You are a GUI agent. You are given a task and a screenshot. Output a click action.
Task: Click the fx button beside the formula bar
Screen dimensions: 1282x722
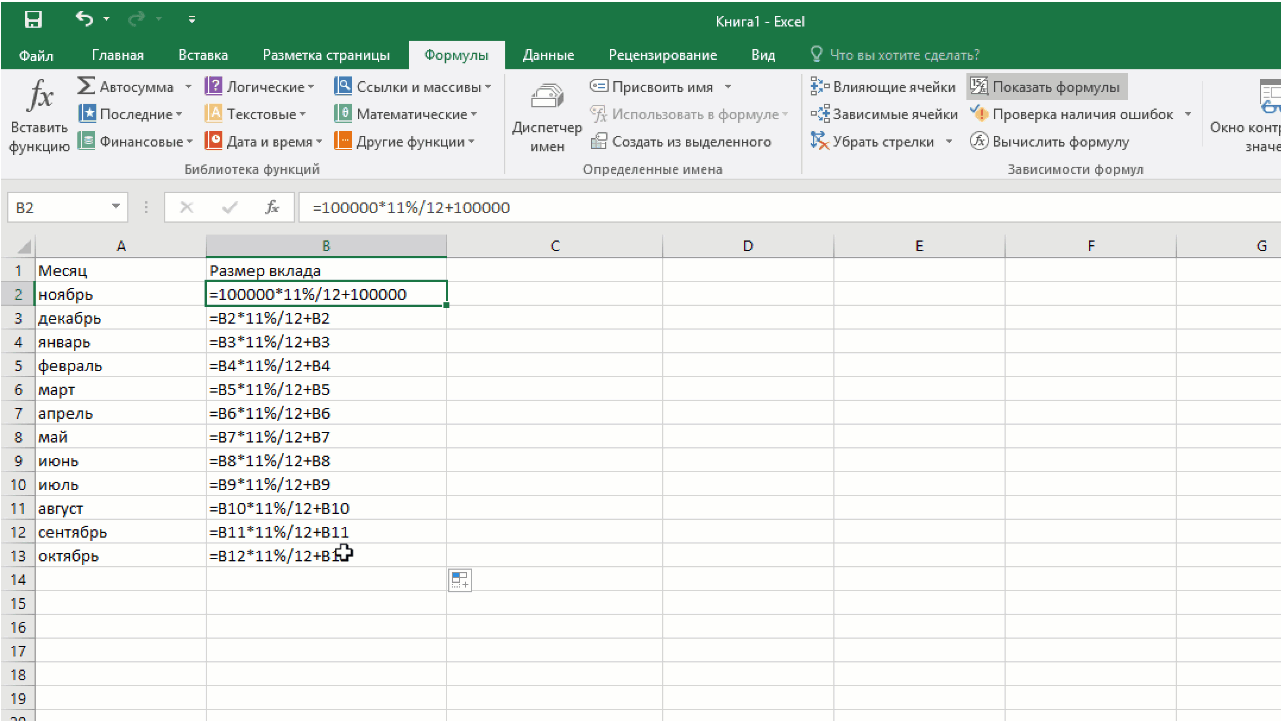tap(272, 207)
